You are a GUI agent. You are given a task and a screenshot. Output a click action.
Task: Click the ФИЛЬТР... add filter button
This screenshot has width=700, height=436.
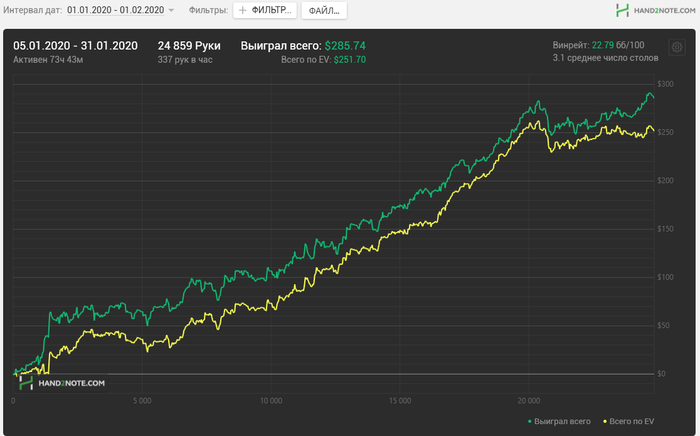265,10
